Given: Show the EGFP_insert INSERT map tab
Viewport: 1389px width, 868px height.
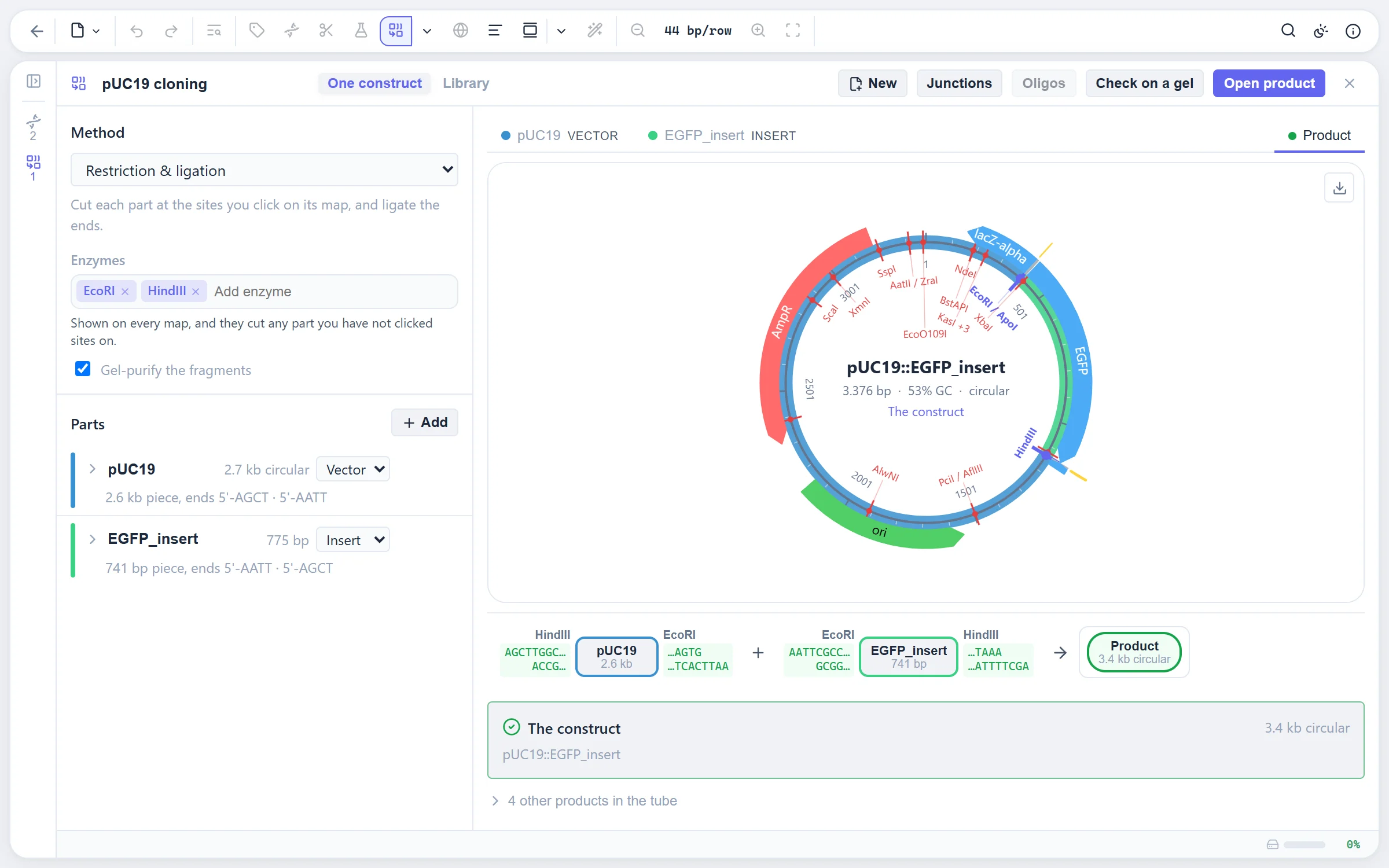Looking at the screenshot, I should tap(722, 135).
